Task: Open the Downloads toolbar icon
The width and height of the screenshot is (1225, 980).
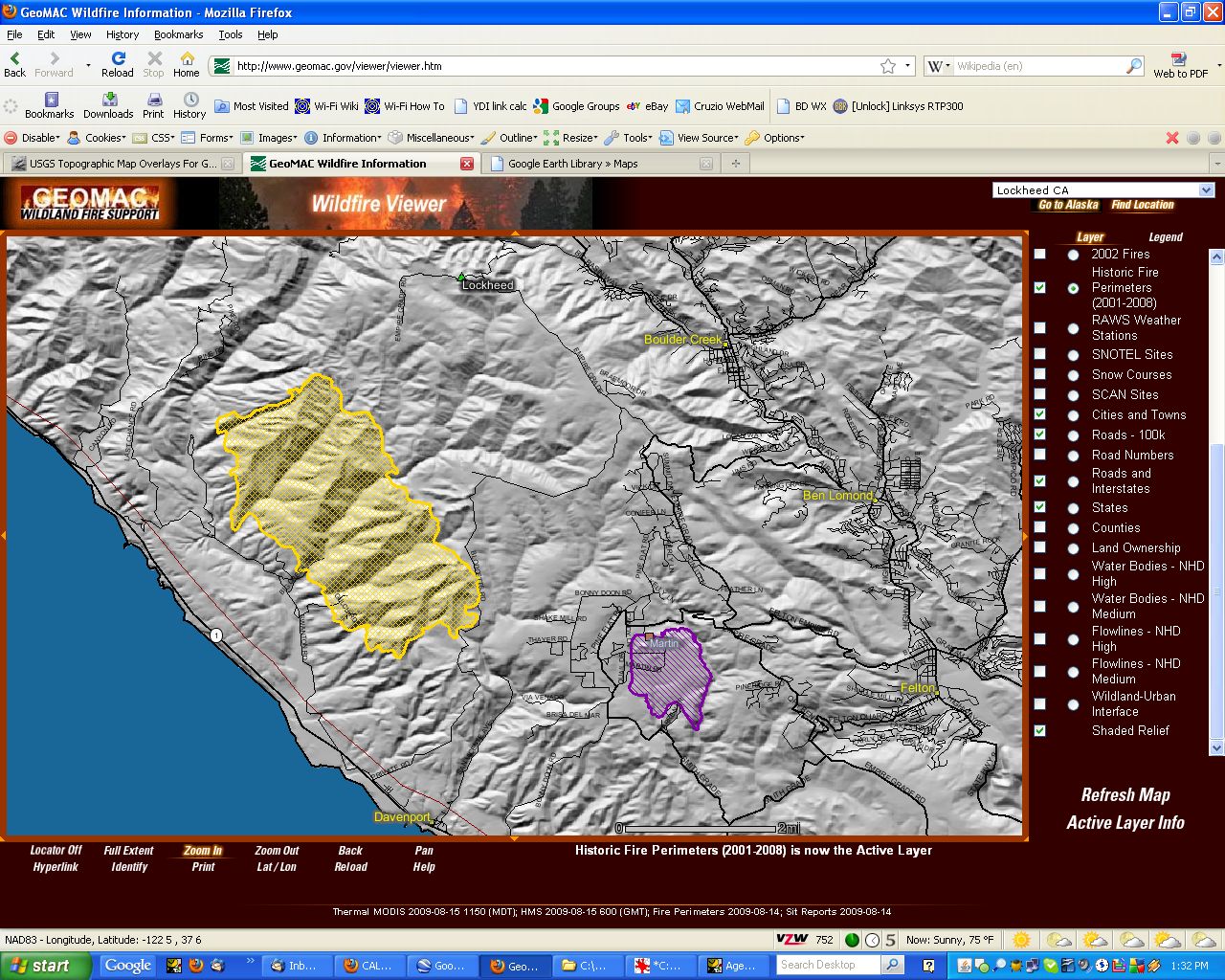Action: (108, 100)
